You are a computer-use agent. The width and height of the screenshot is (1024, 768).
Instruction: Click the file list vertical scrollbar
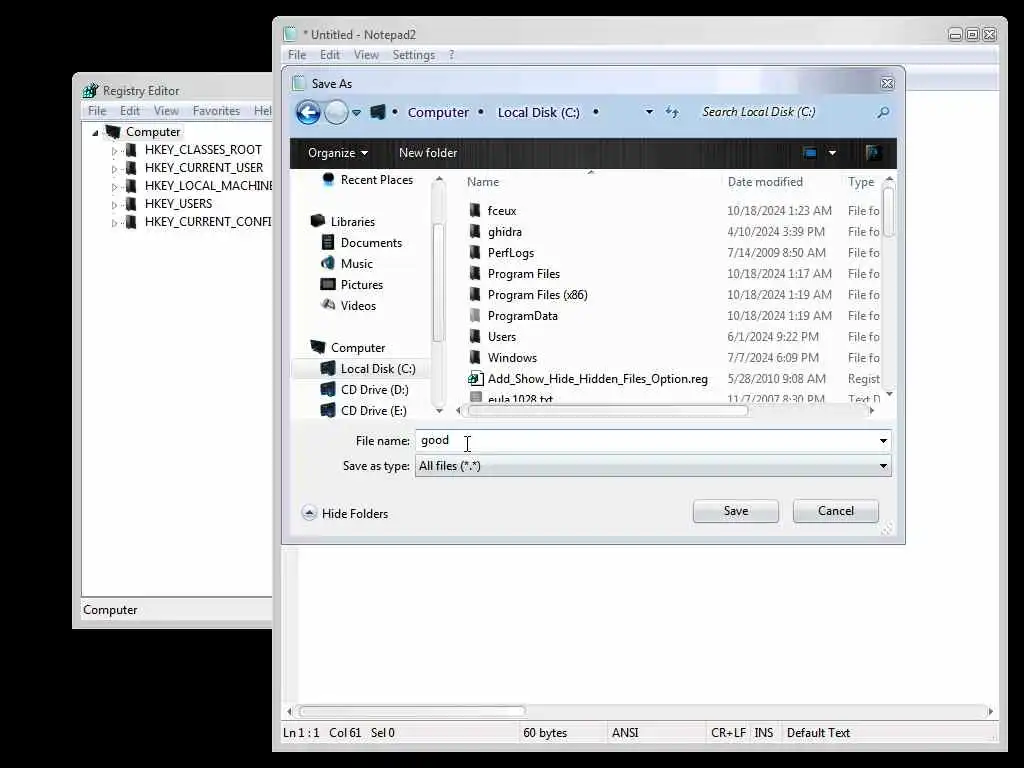888,212
